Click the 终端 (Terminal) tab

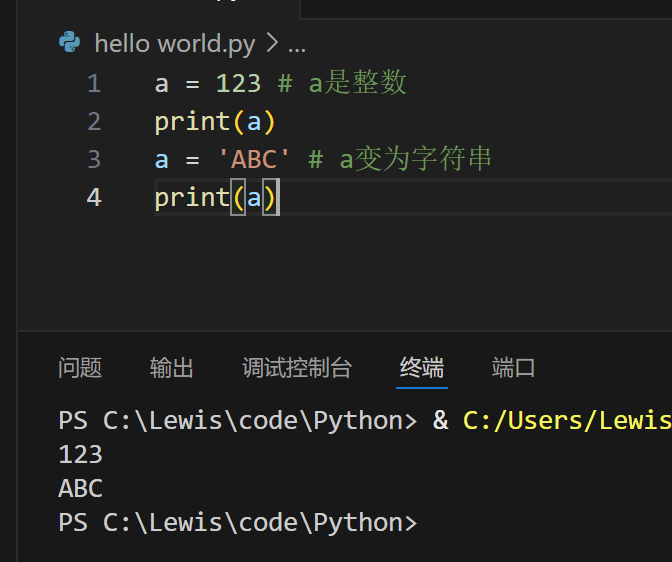tap(422, 368)
